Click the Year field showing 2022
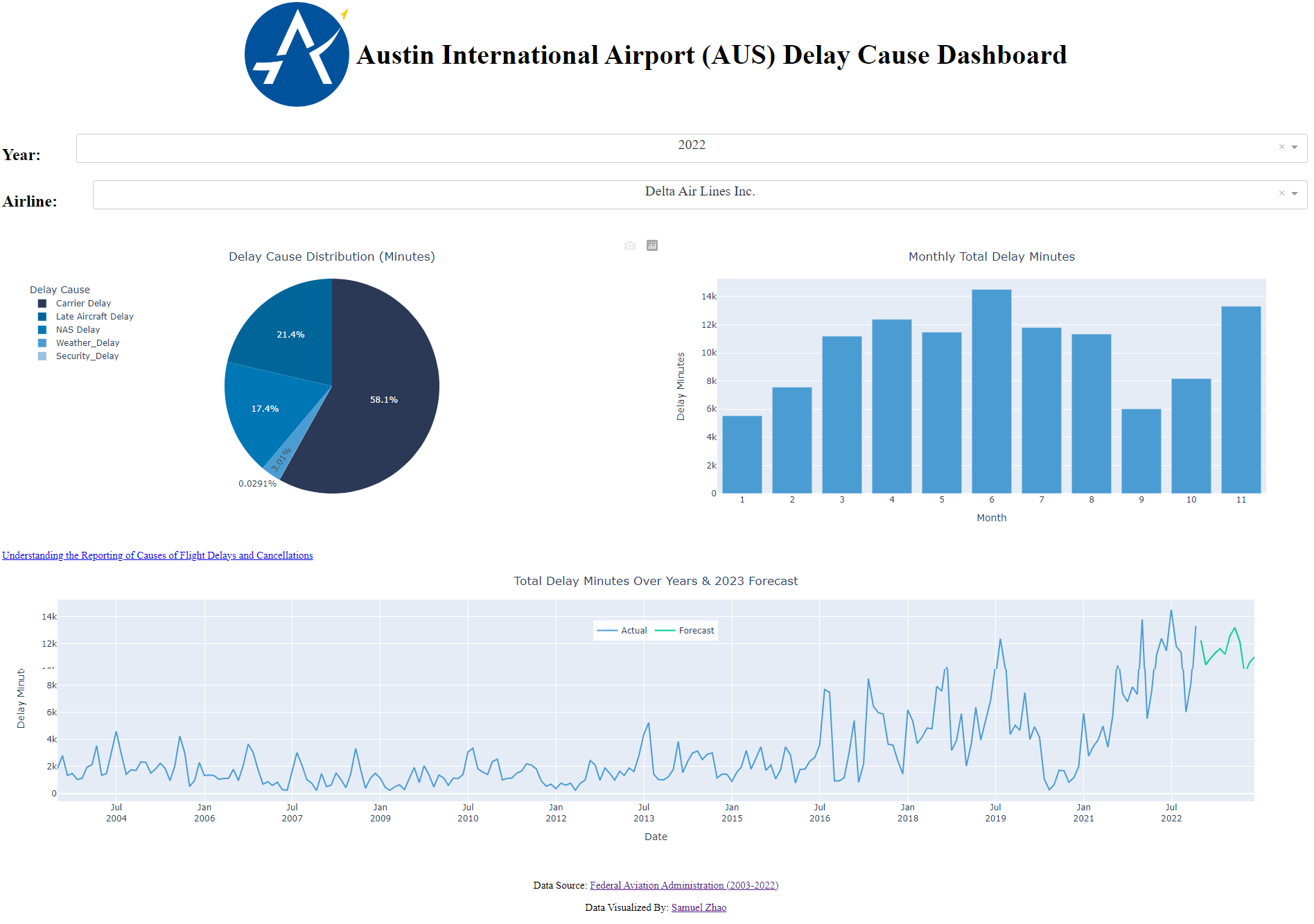The image size is (1314, 924). [692, 145]
